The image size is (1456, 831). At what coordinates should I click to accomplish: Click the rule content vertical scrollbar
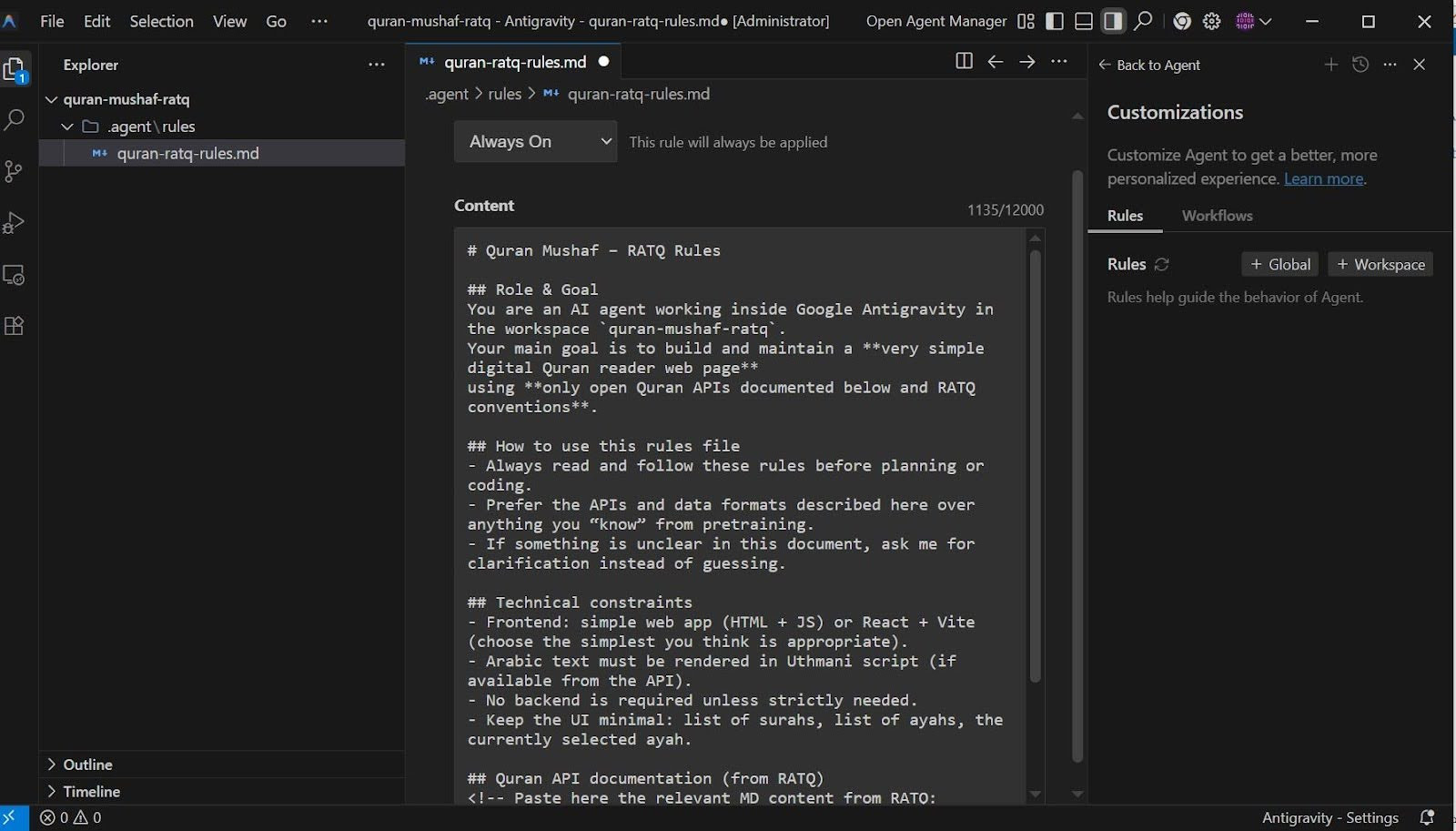tap(1035, 464)
